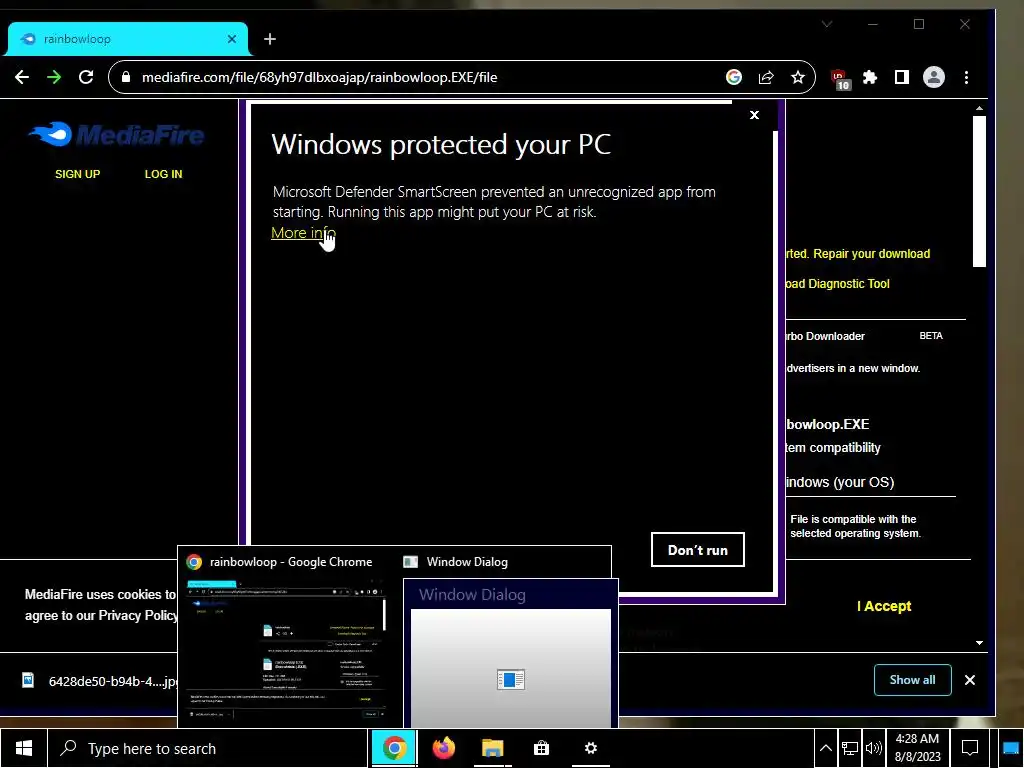Close the rainbowloop tab
The image size is (1024, 768).
coord(232,39)
